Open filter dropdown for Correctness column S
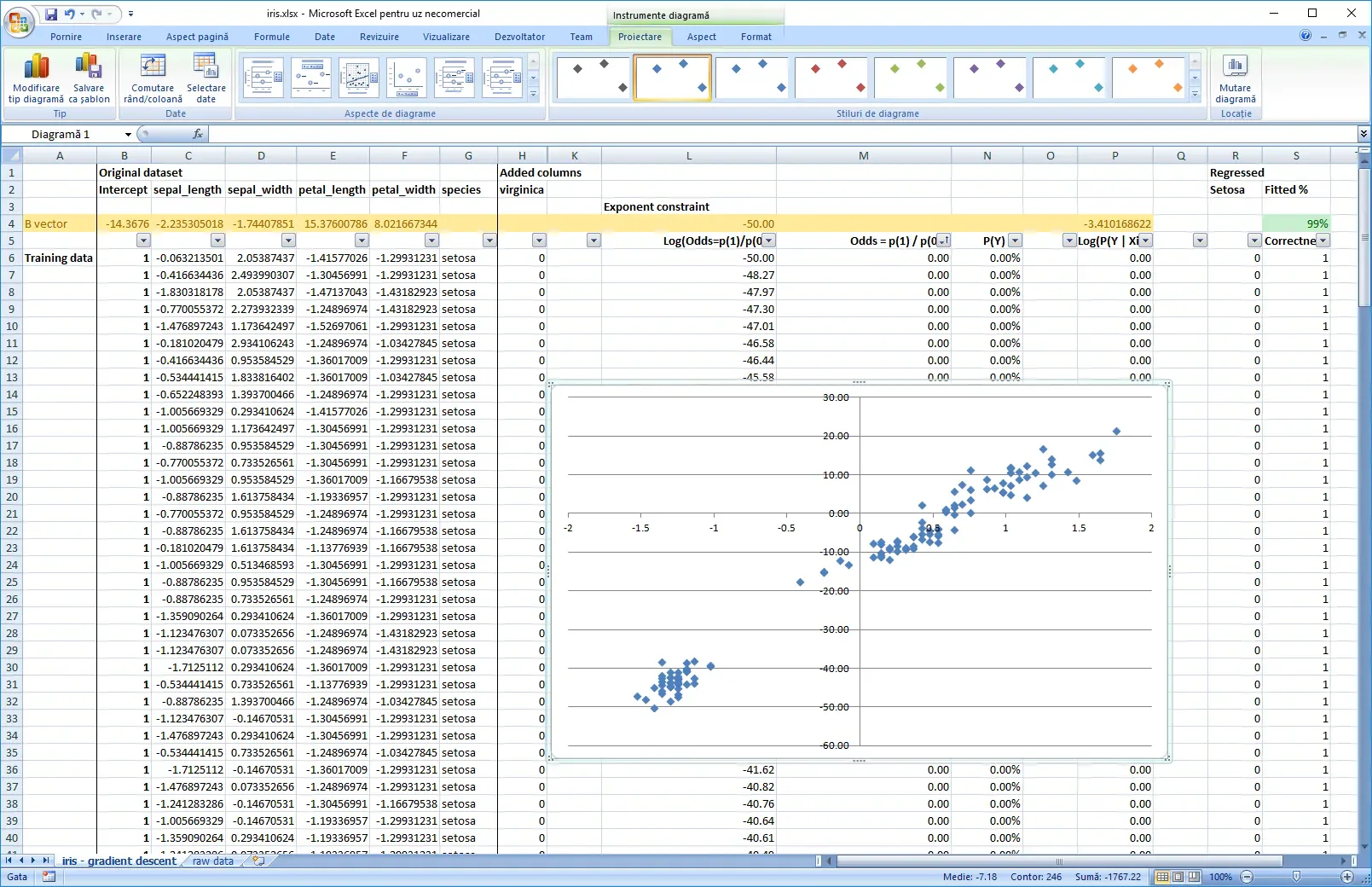 click(x=1323, y=241)
